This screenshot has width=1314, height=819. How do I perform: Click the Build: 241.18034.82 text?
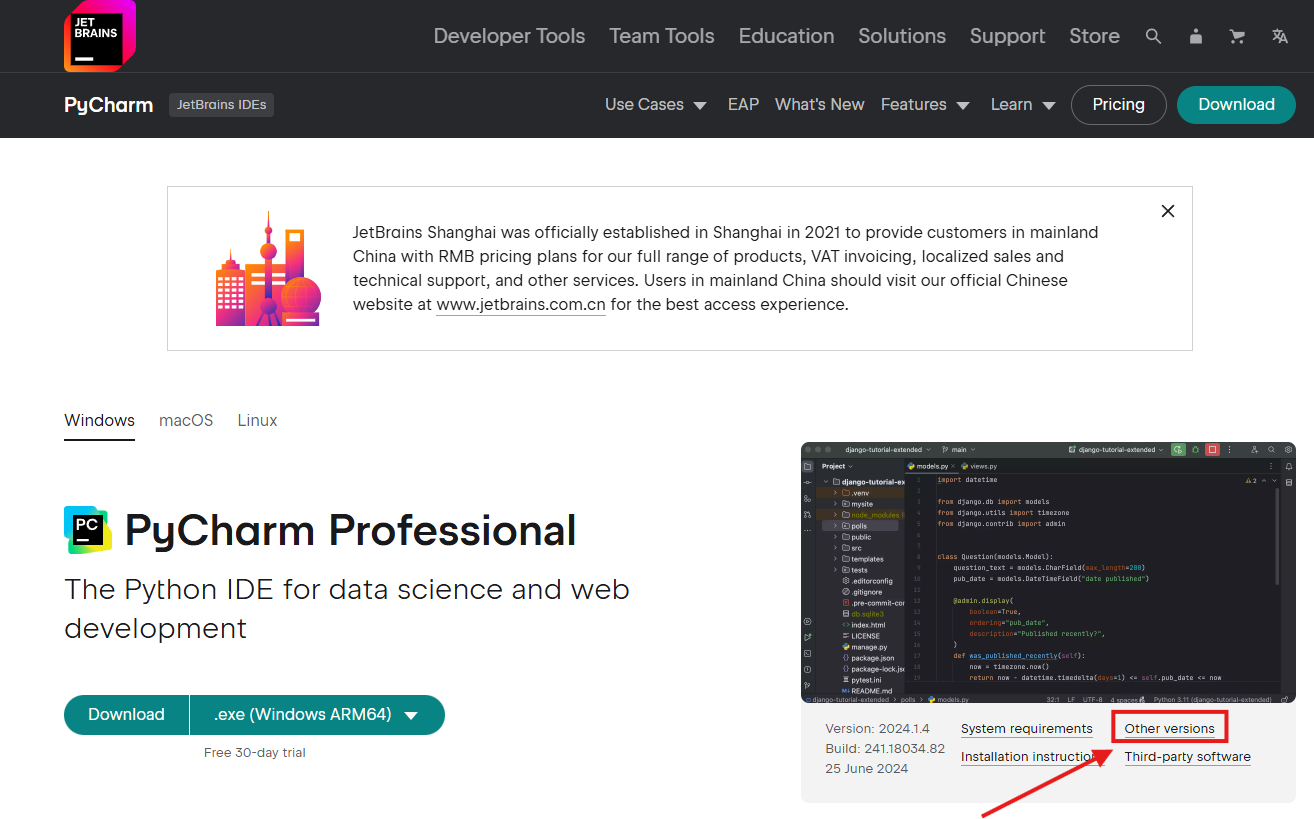pyautogui.click(x=885, y=749)
